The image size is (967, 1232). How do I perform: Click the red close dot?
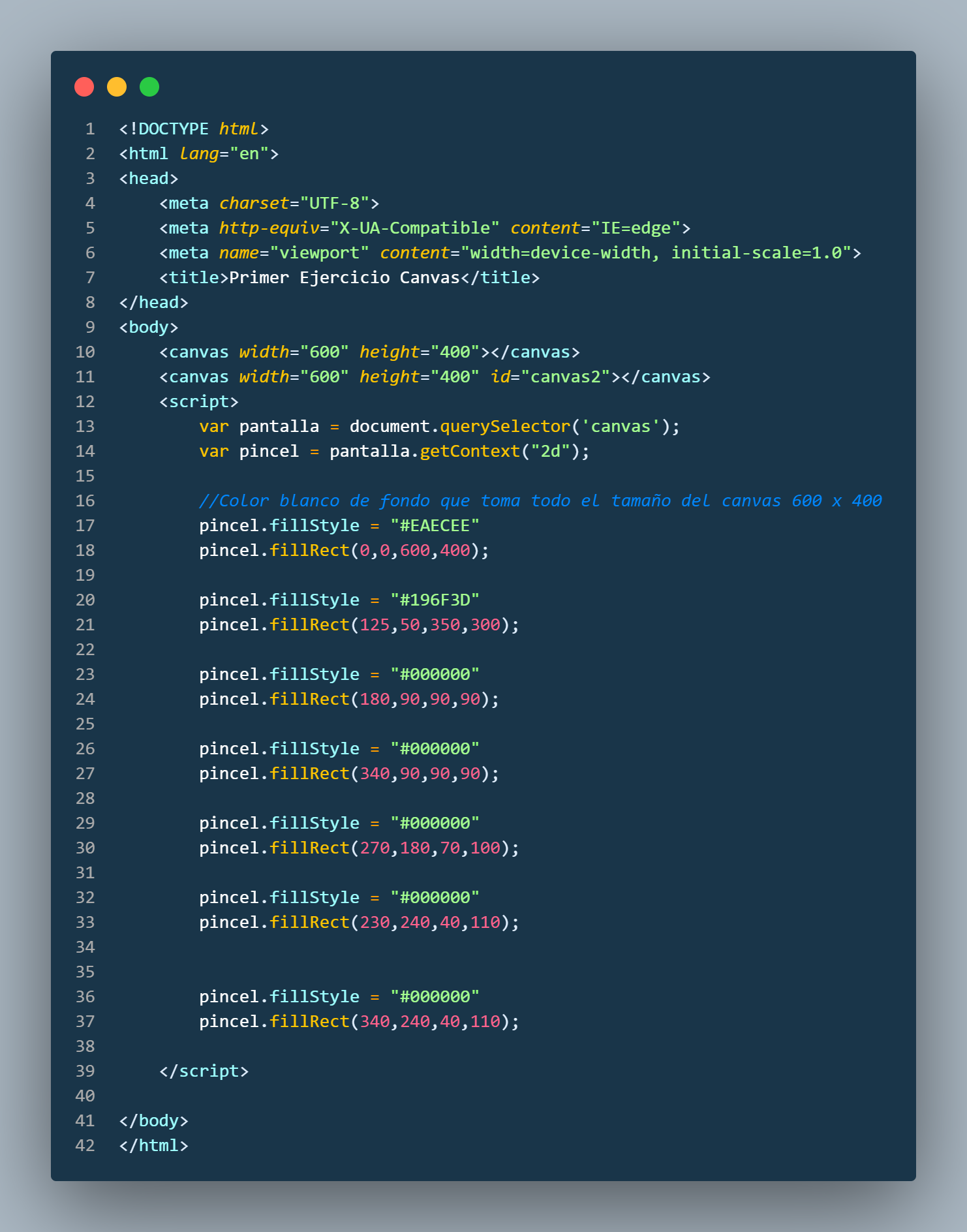coord(84,87)
